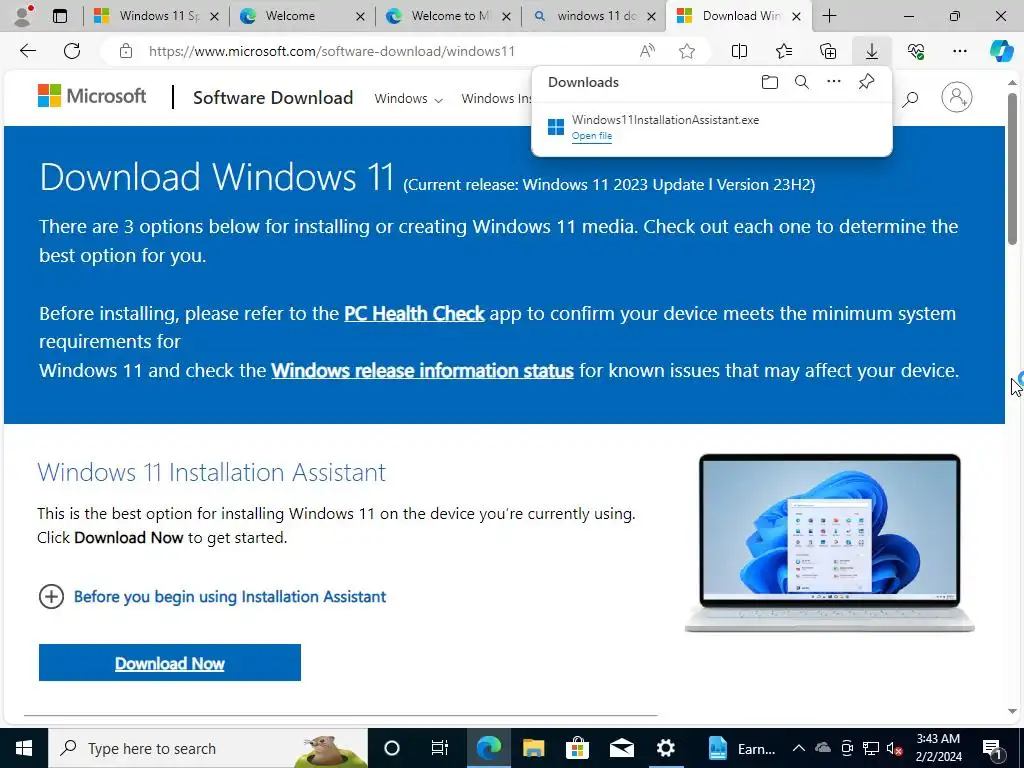Open Windows release information status link
The height and width of the screenshot is (768, 1024).
click(x=423, y=370)
